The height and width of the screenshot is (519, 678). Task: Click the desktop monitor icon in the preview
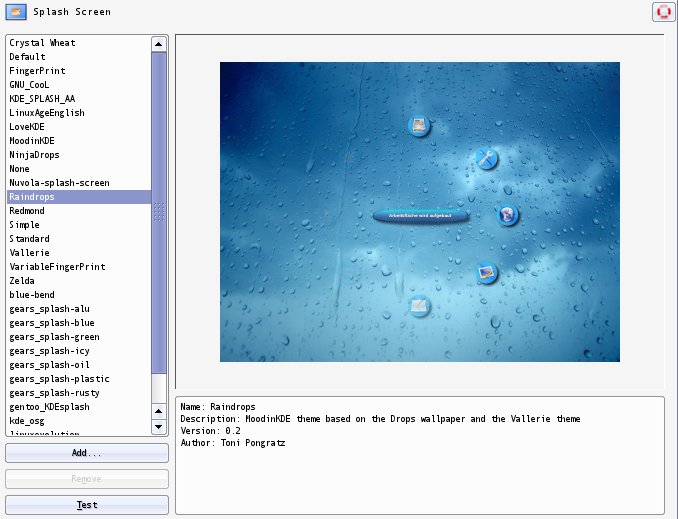coord(487,272)
